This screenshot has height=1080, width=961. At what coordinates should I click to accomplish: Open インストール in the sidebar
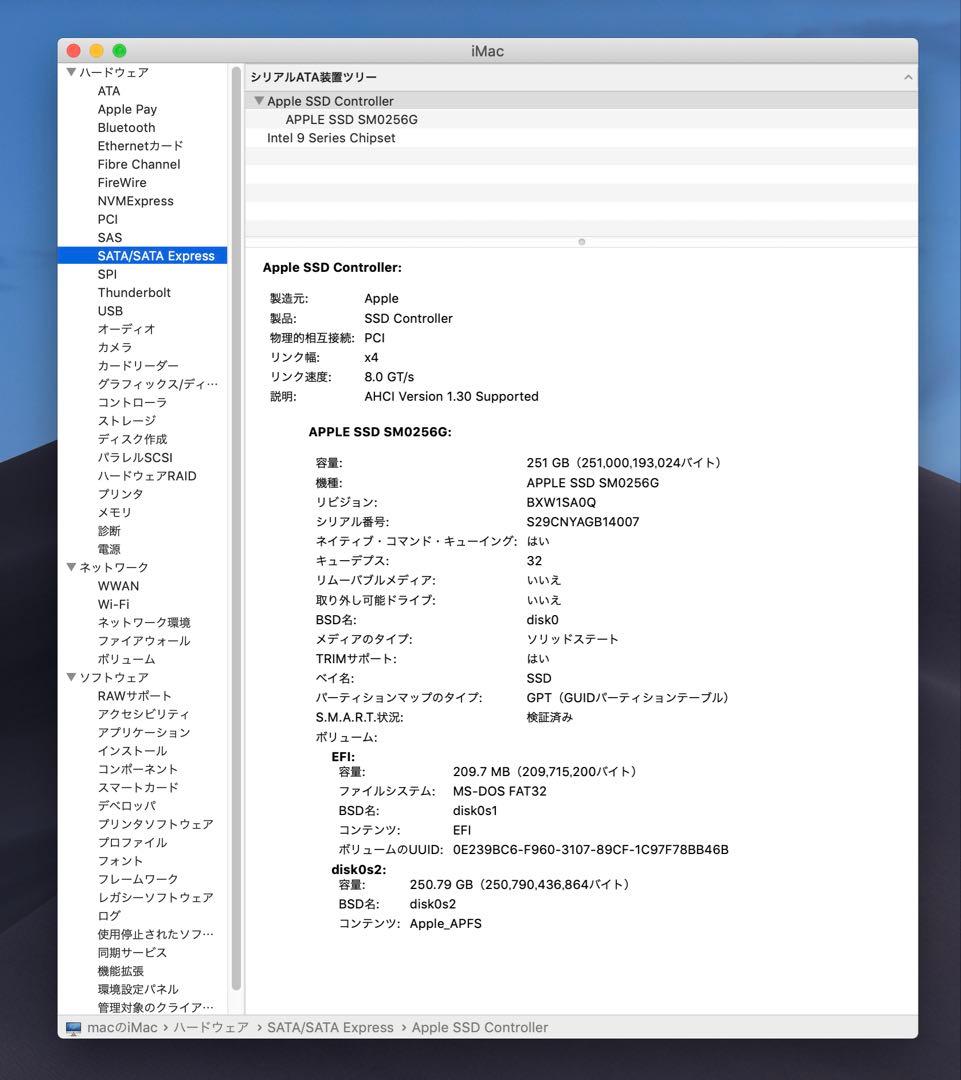[x=132, y=751]
